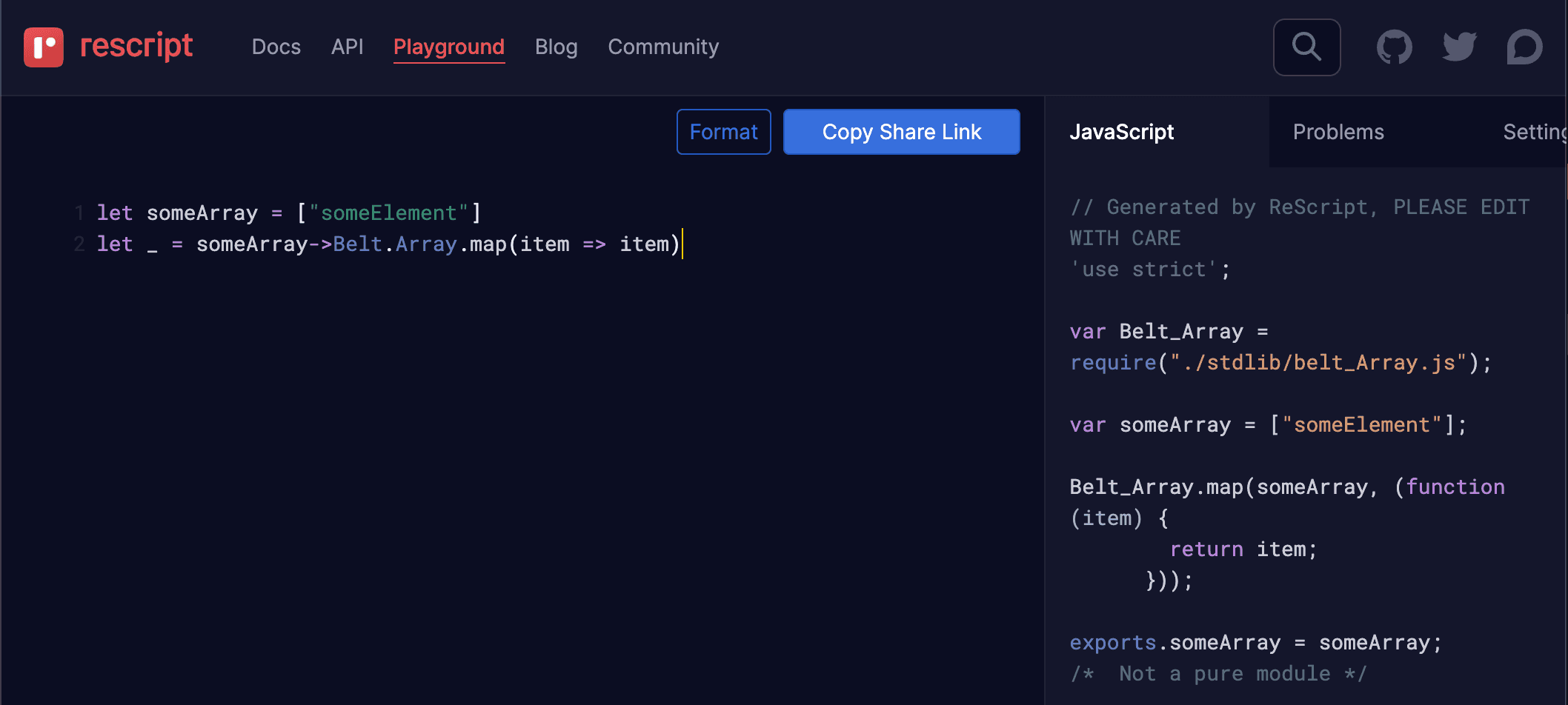Click editor line 2 with Belt.Array.map

click(x=389, y=244)
